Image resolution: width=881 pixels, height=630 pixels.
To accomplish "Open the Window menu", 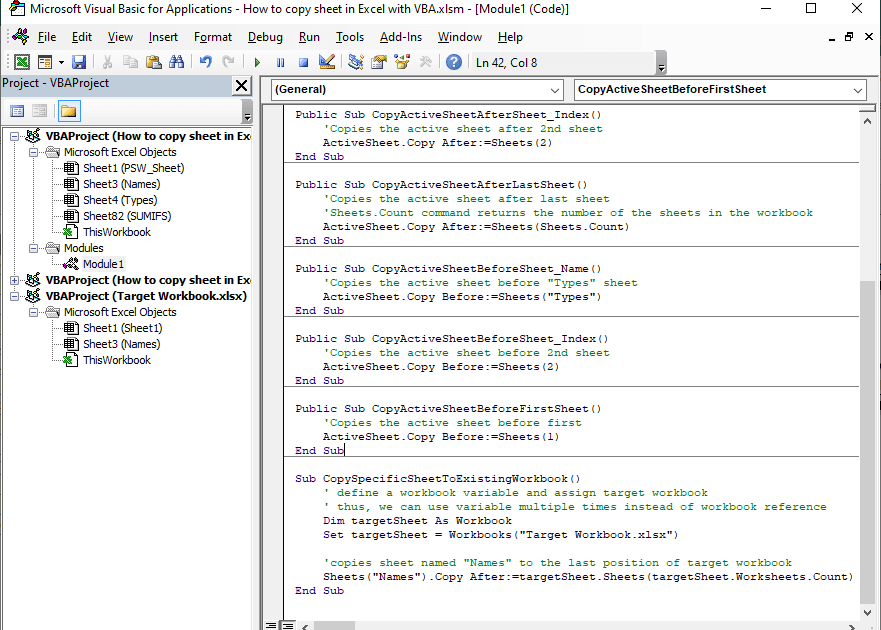I will [x=460, y=37].
